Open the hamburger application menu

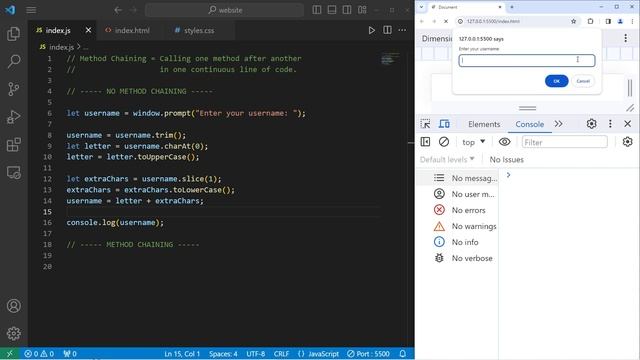pos(31,10)
